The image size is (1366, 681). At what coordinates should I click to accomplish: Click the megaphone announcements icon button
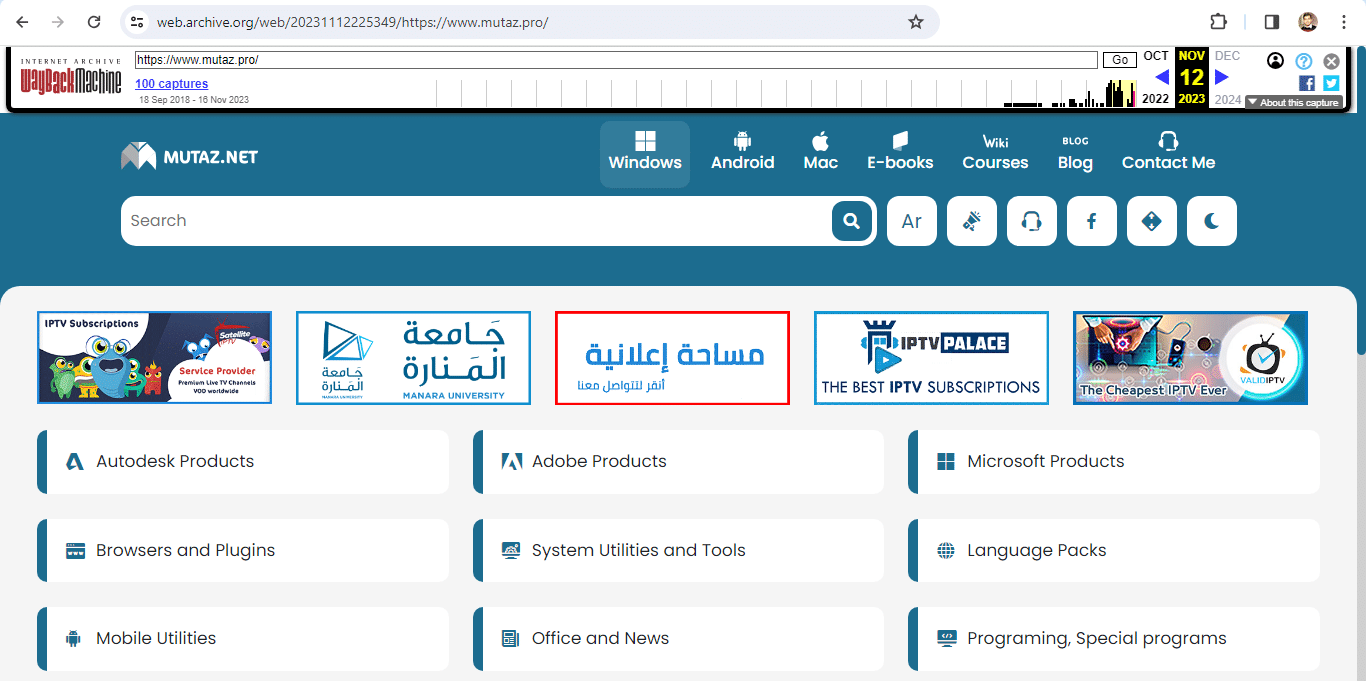tap(971, 221)
